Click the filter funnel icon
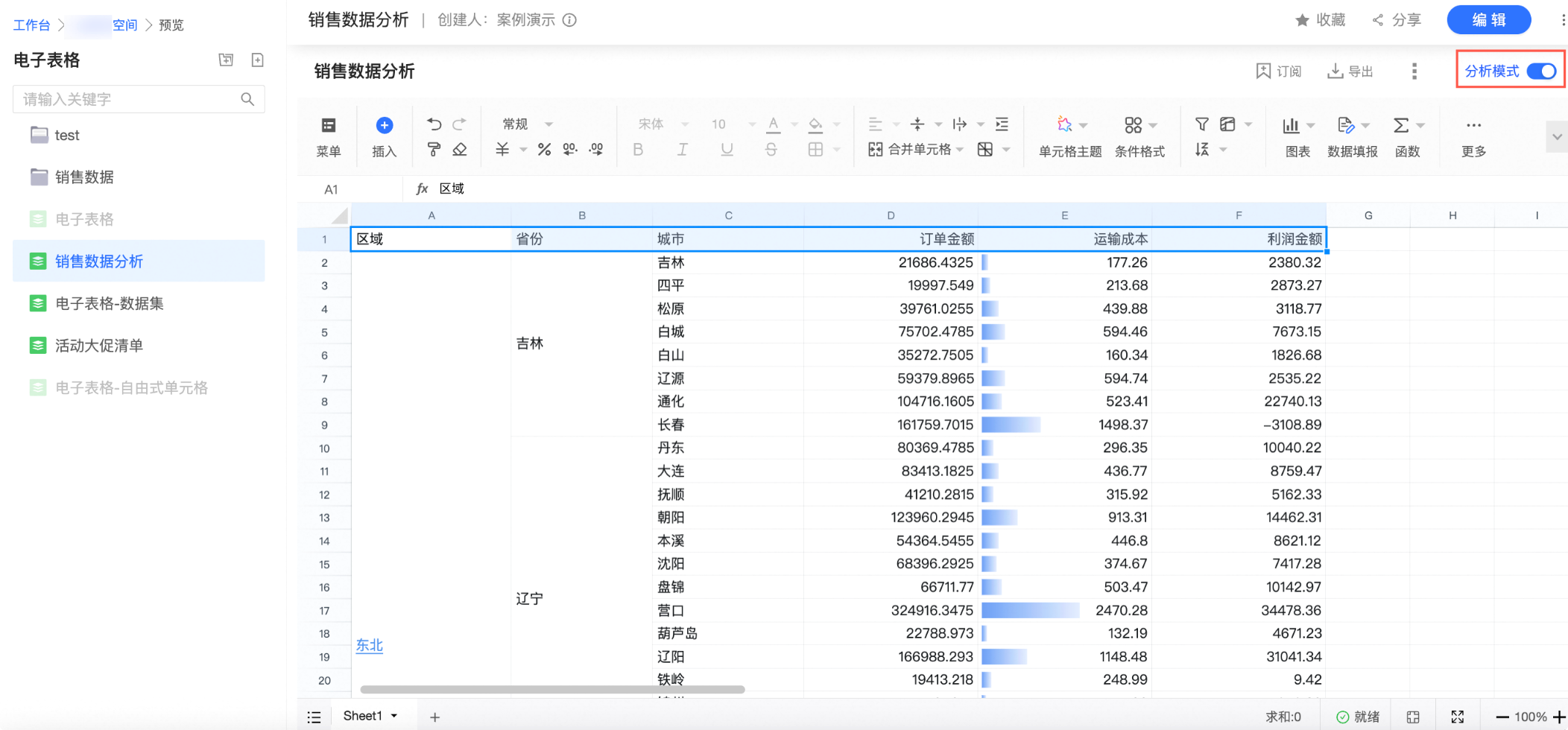 point(1202,124)
